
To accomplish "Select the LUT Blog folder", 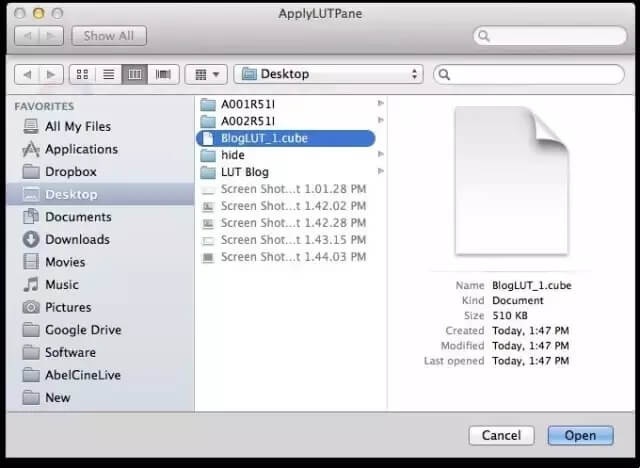I will pos(244,172).
